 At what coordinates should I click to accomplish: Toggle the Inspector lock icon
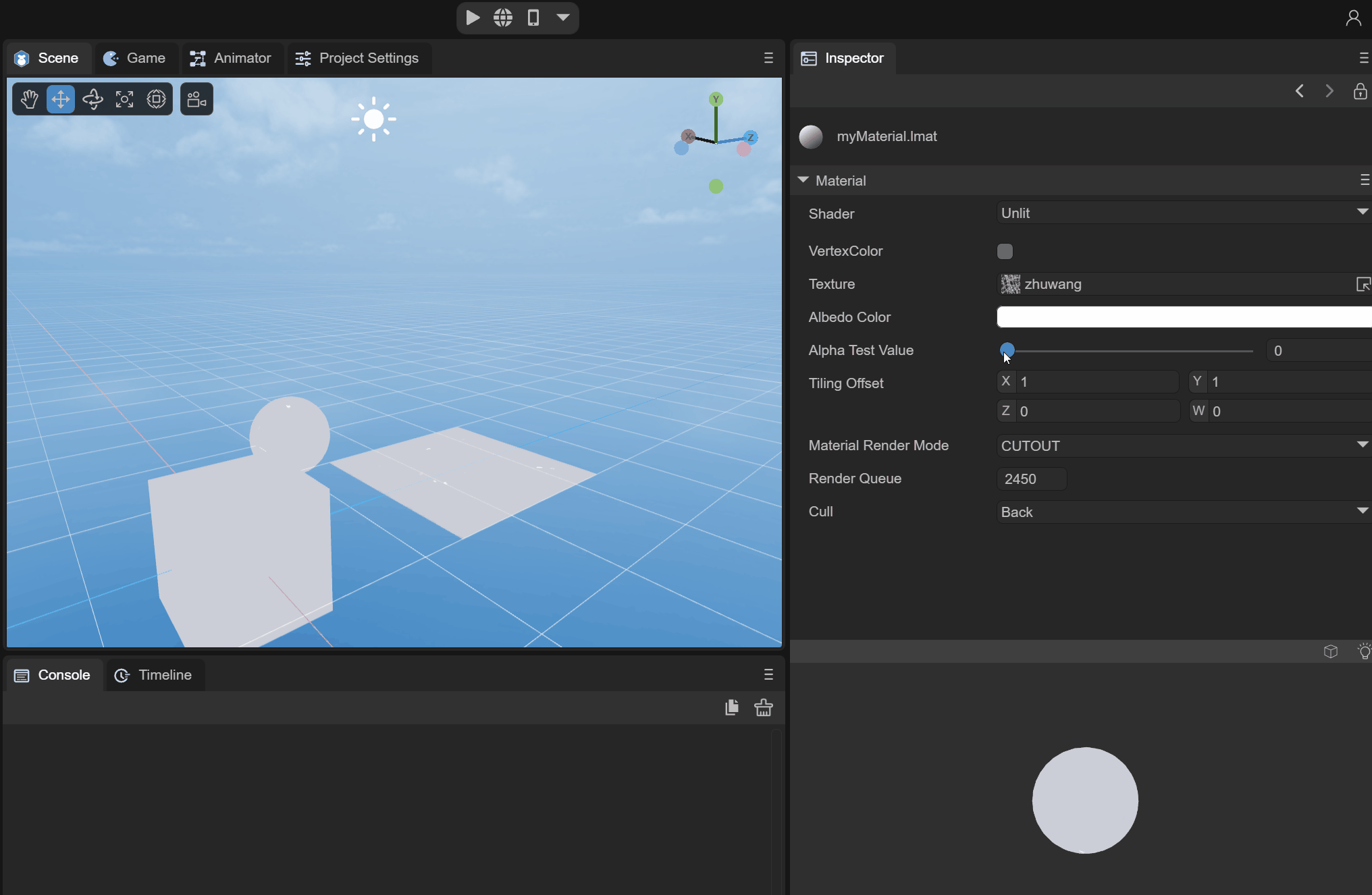tap(1360, 91)
